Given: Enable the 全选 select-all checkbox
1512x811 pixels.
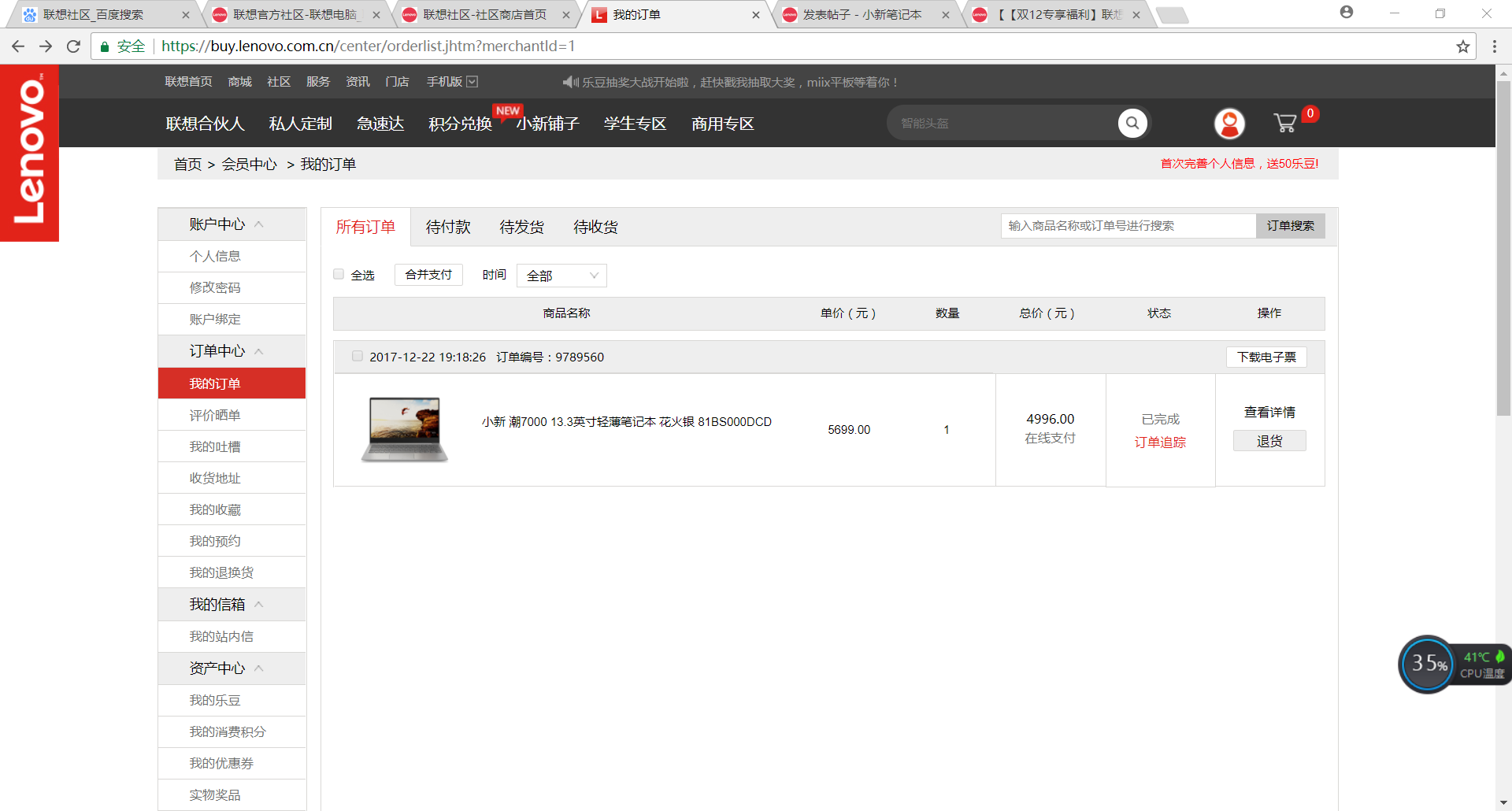Looking at the screenshot, I should click(339, 274).
